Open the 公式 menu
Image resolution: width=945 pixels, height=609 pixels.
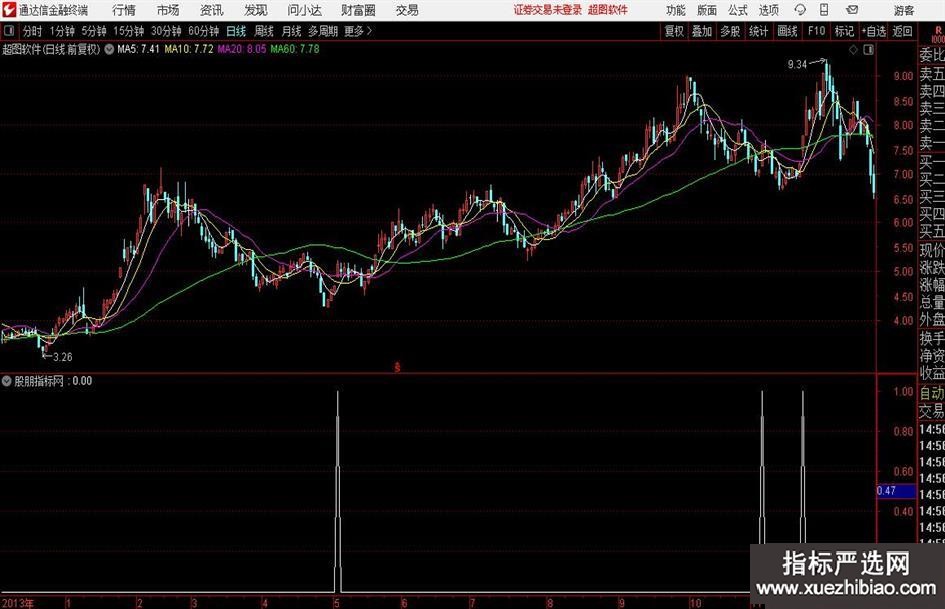coord(738,10)
